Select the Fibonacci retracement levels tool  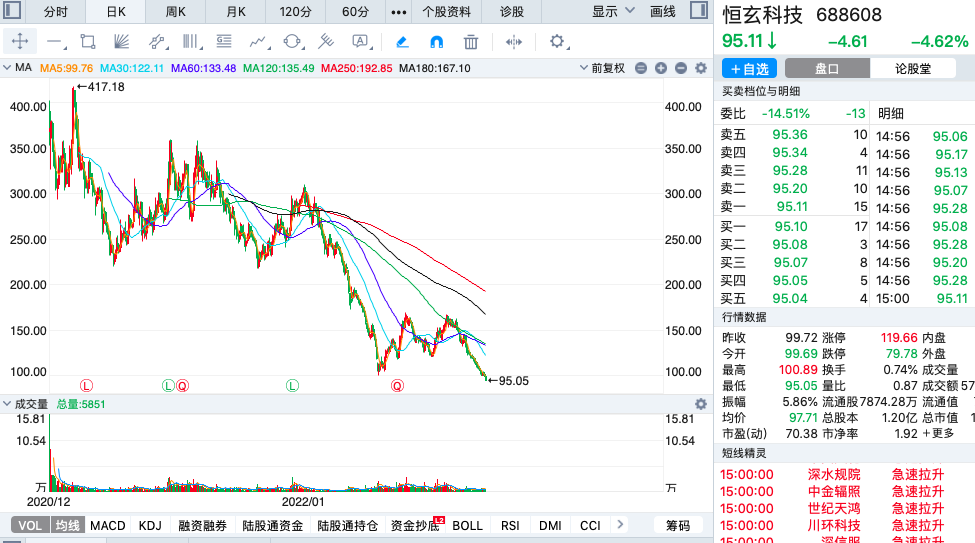coord(224,42)
